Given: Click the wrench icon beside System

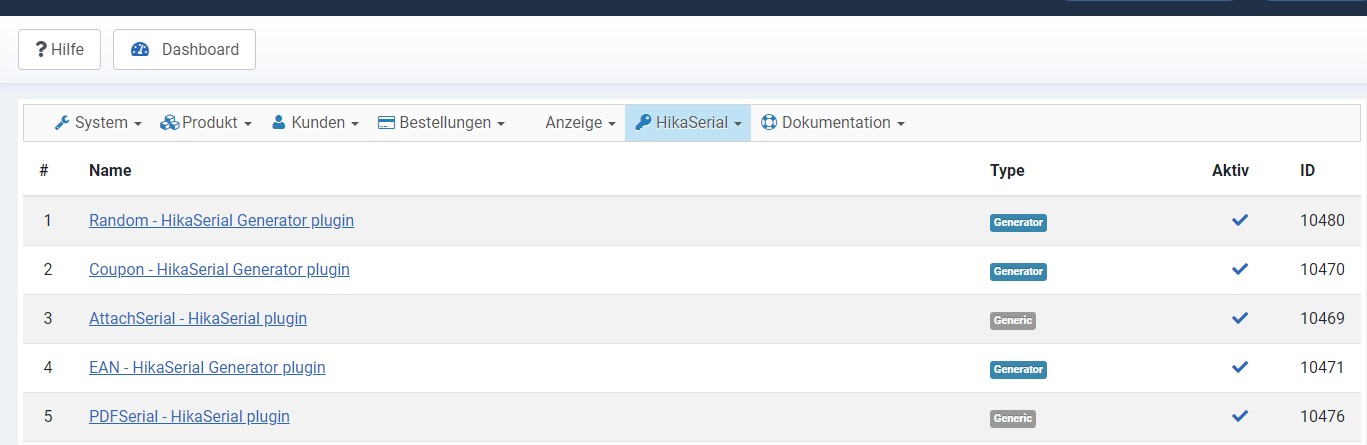Looking at the screenshot, I should (62, 123).
